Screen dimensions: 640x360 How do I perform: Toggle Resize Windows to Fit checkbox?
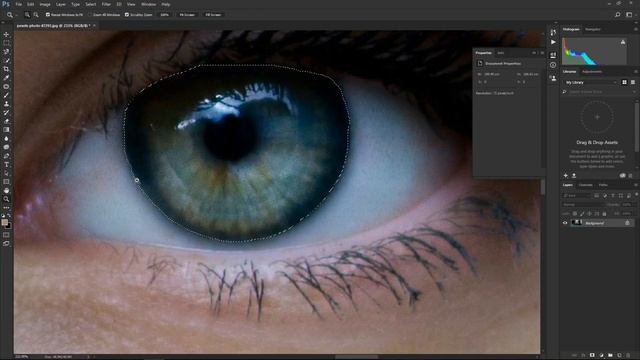[x=48, y=15]
